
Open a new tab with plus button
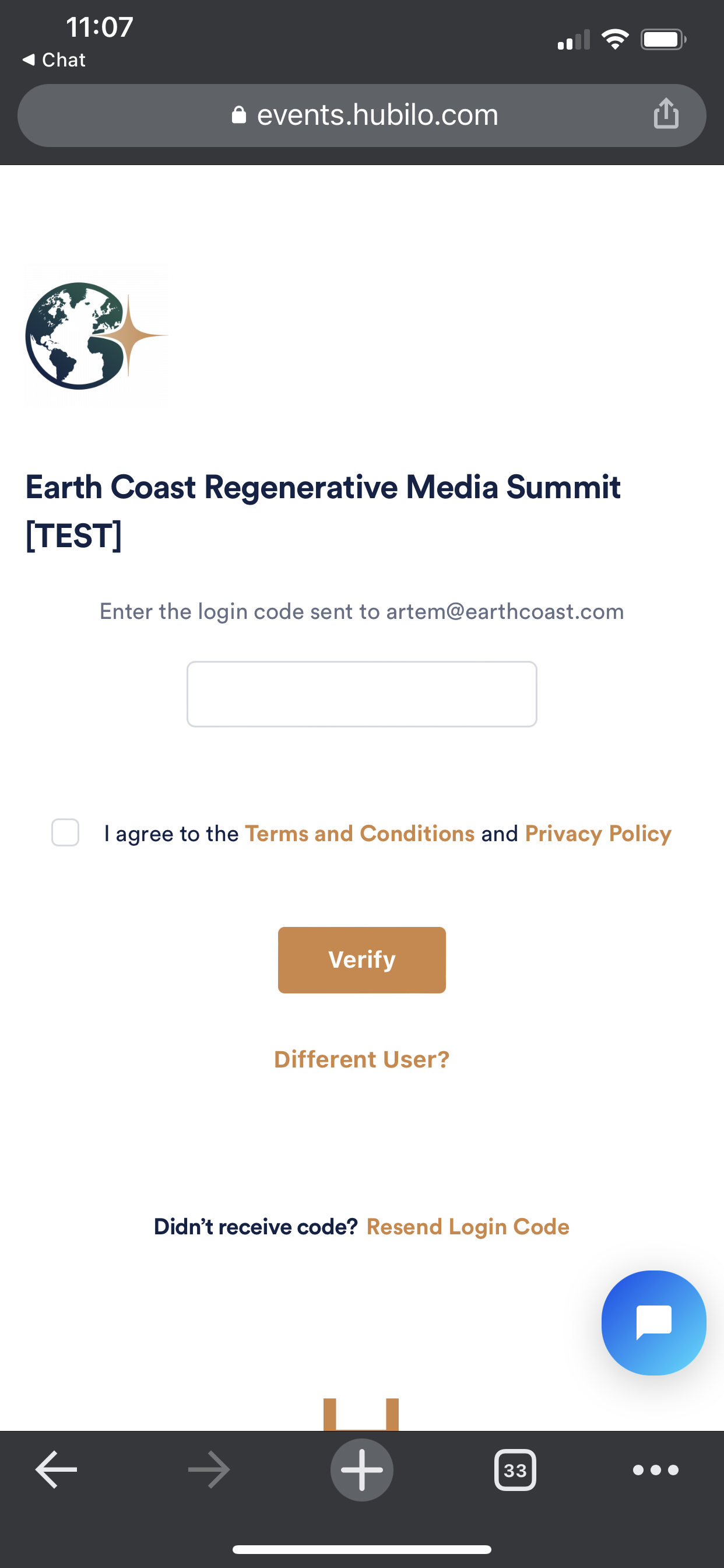click(362, 1470)
